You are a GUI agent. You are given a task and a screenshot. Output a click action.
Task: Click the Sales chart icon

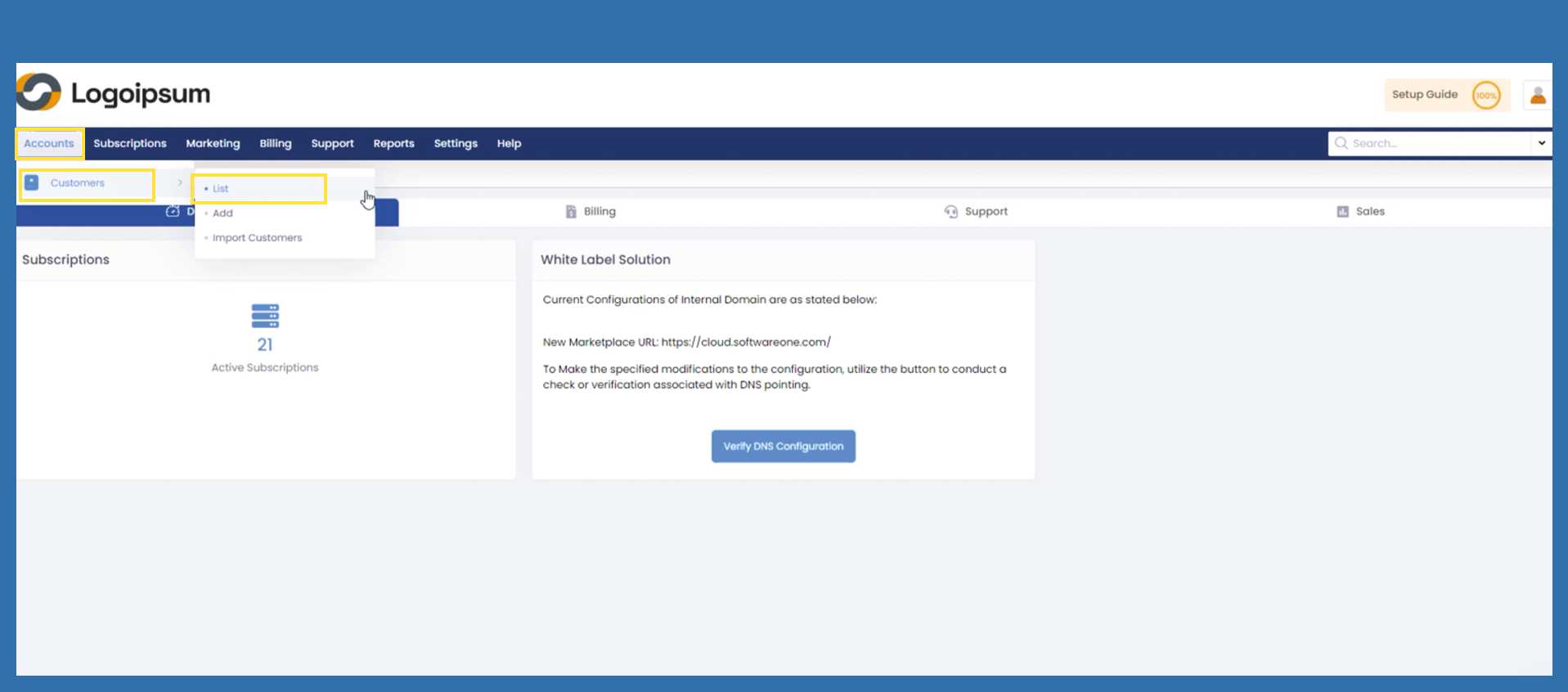(1342, 212)
